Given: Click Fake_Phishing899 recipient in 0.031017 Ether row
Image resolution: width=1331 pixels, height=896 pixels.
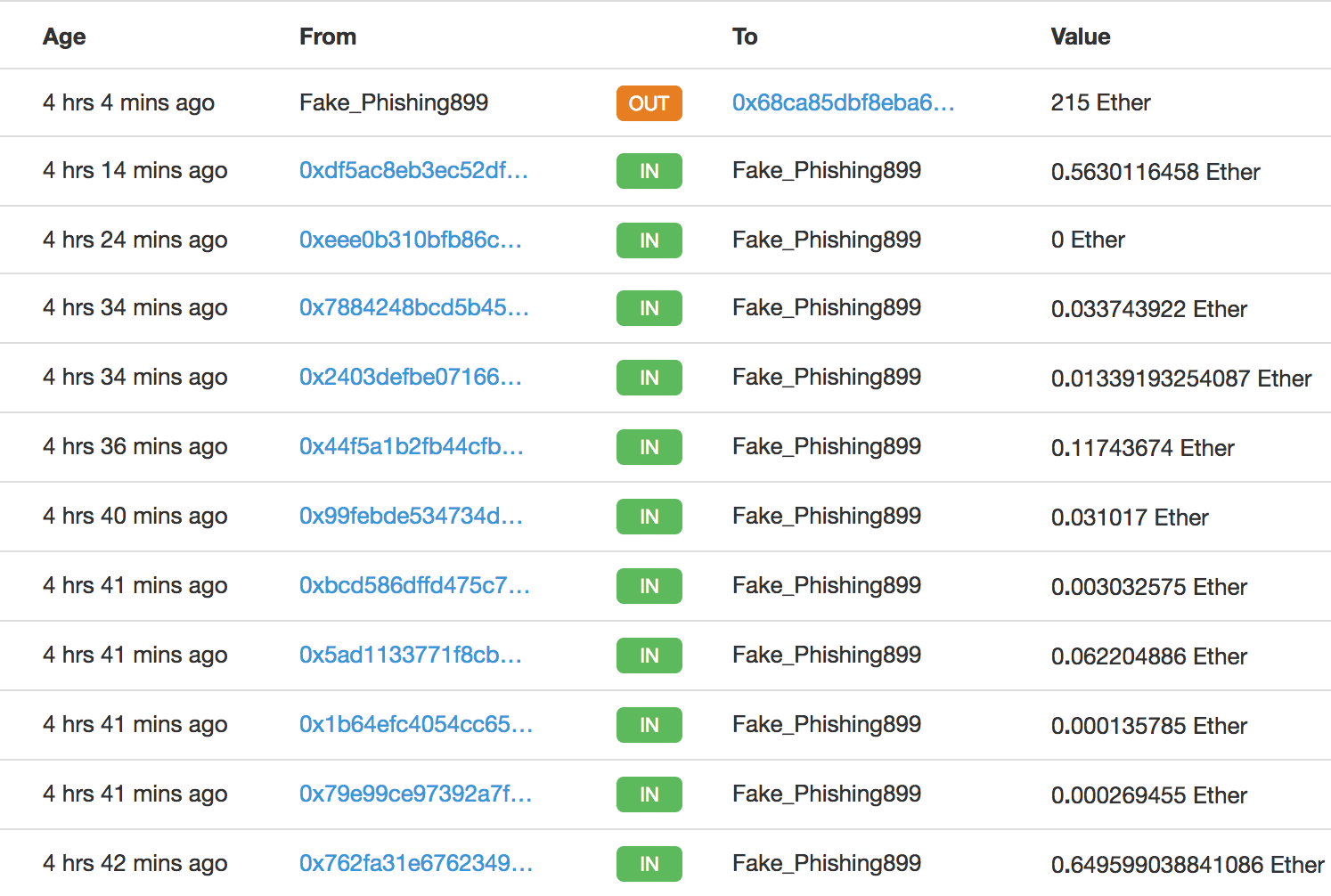Looking at the screenshot, I should (x=827, y=516).
